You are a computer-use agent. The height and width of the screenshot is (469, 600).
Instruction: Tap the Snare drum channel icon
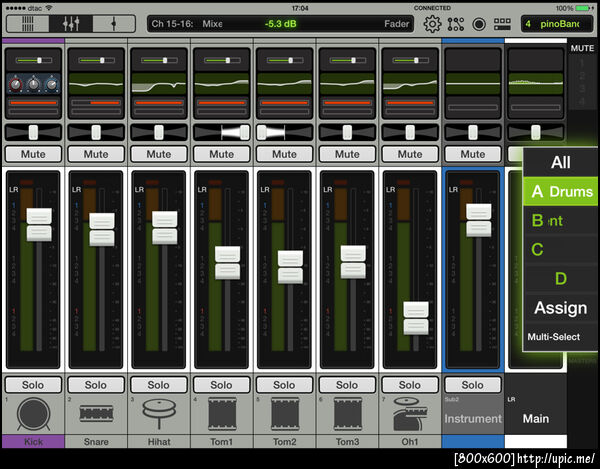(x=96, y=413)
